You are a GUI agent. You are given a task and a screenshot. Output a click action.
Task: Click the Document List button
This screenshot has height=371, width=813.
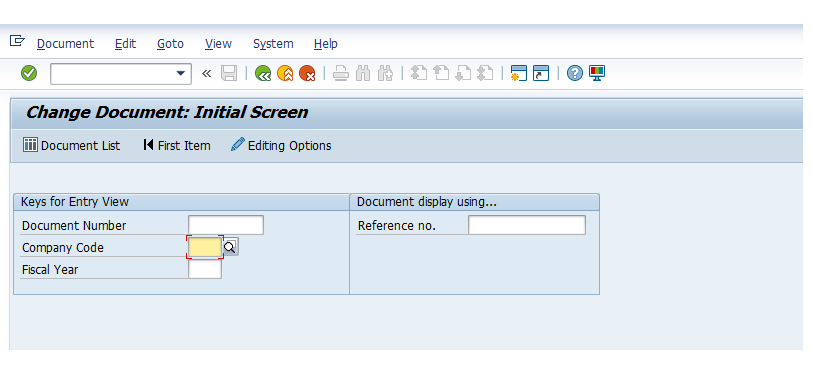coord(72,146)
